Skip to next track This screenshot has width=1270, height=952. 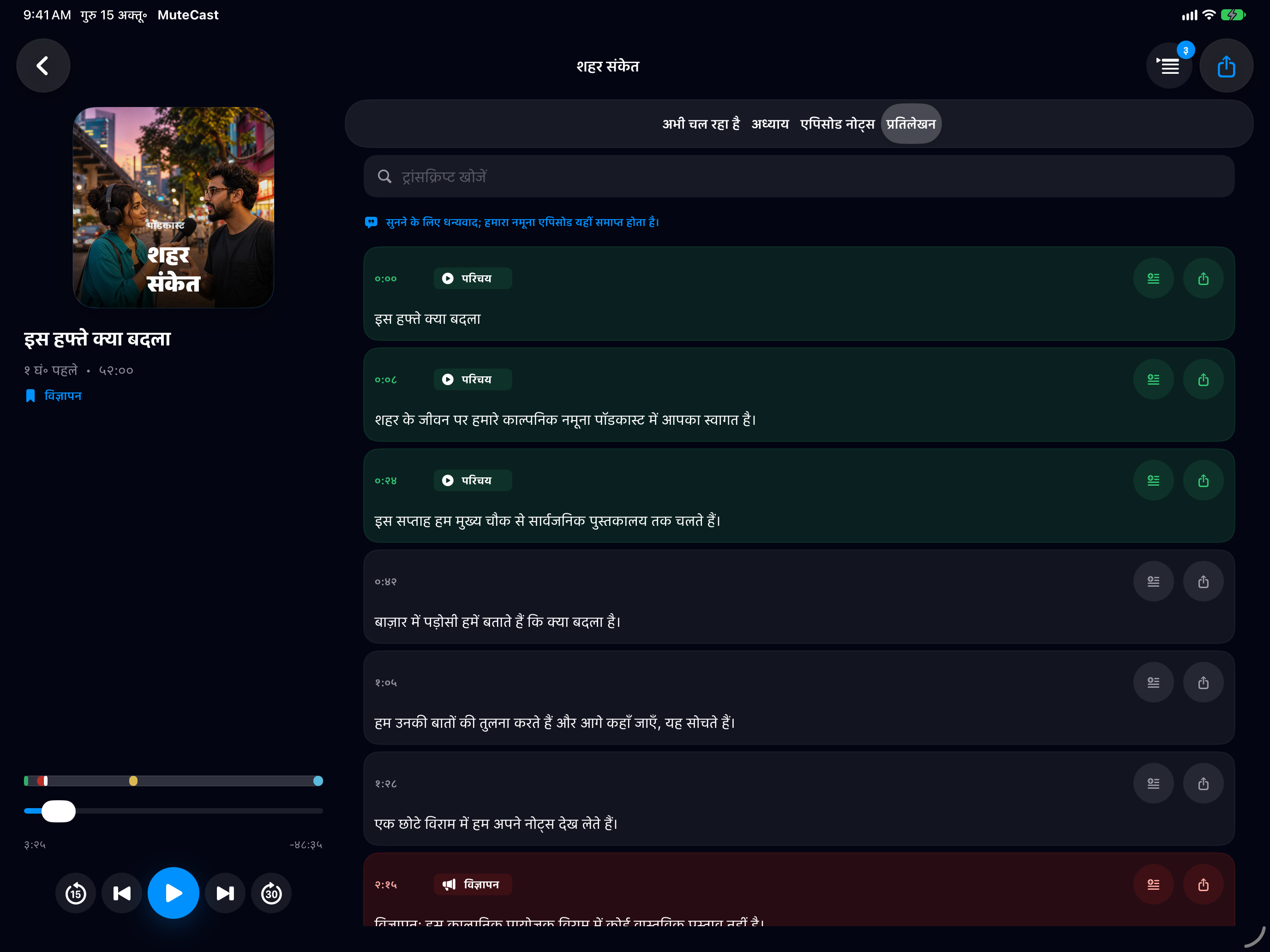[225, 893]
